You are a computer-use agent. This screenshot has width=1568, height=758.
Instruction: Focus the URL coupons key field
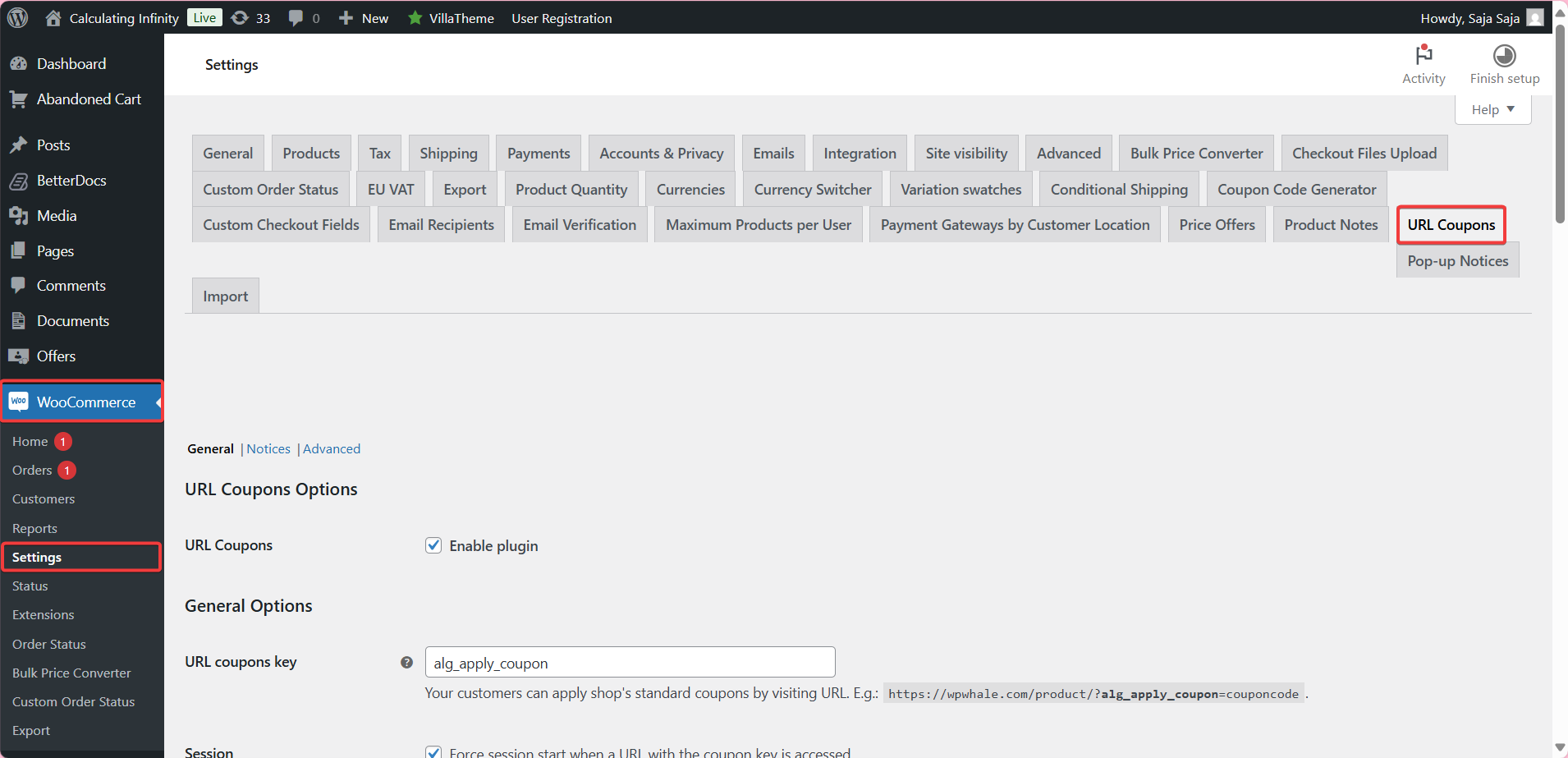tap(630, 662)
